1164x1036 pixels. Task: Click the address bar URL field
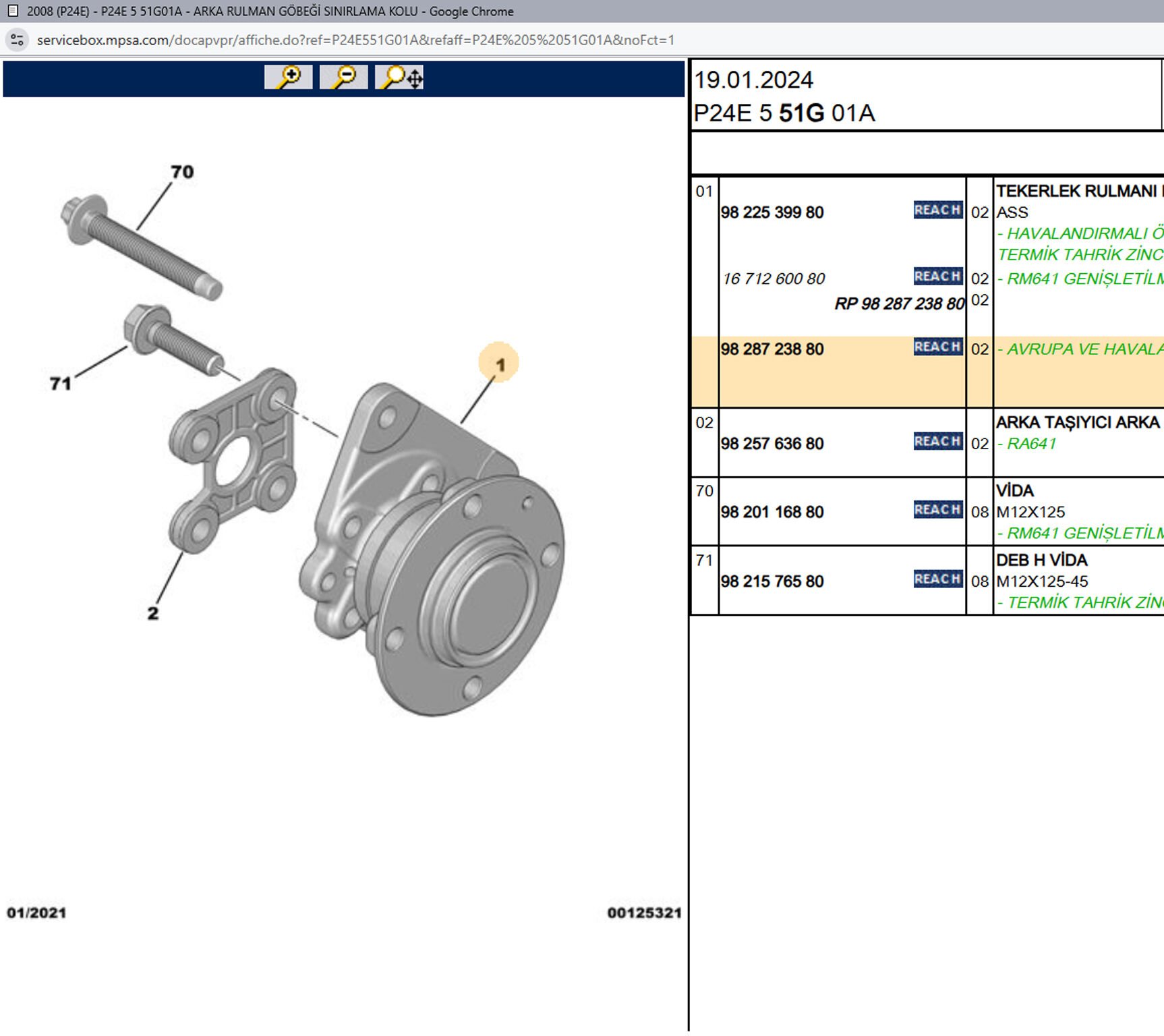click(x=355, y=40)
